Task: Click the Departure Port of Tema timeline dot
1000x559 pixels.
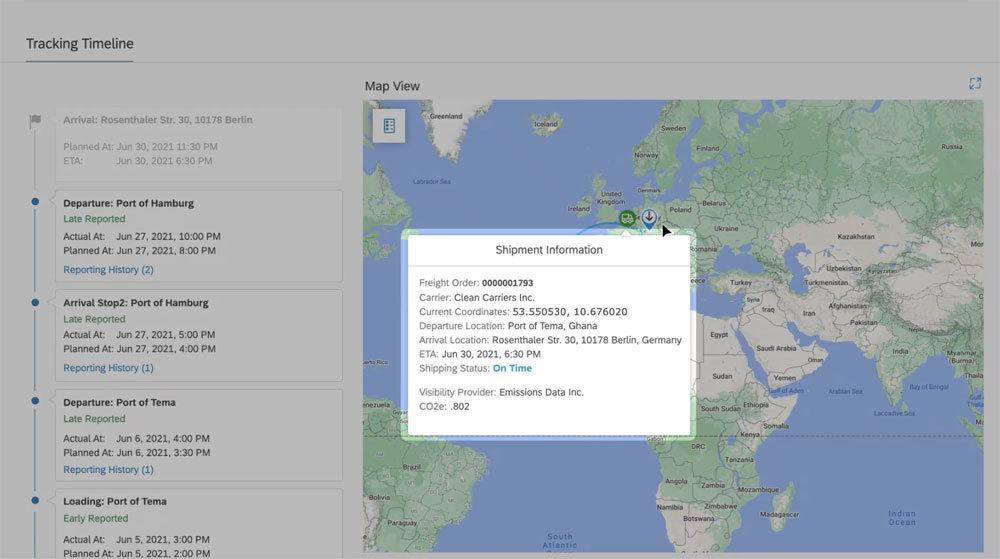Action: click(x=35, y=401)
